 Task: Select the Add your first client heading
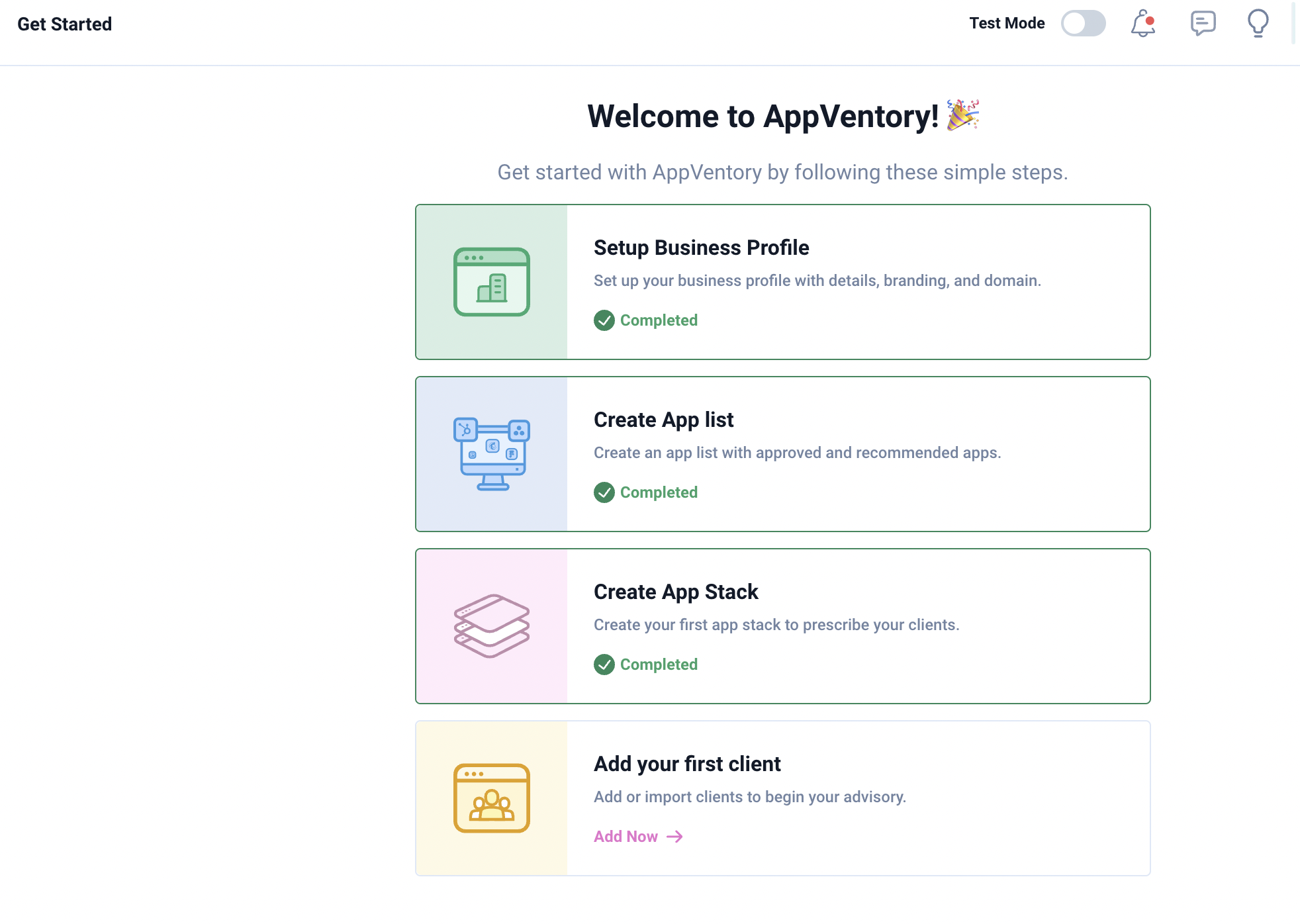click(687, 764)
